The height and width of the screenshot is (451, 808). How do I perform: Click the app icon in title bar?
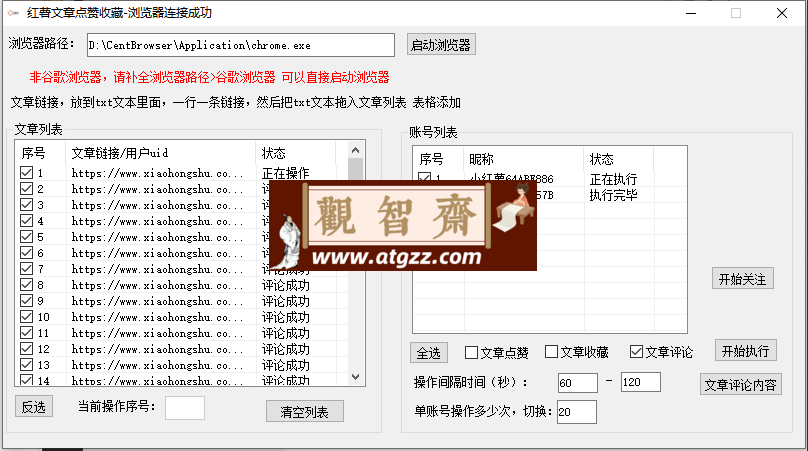coord(13,13)
